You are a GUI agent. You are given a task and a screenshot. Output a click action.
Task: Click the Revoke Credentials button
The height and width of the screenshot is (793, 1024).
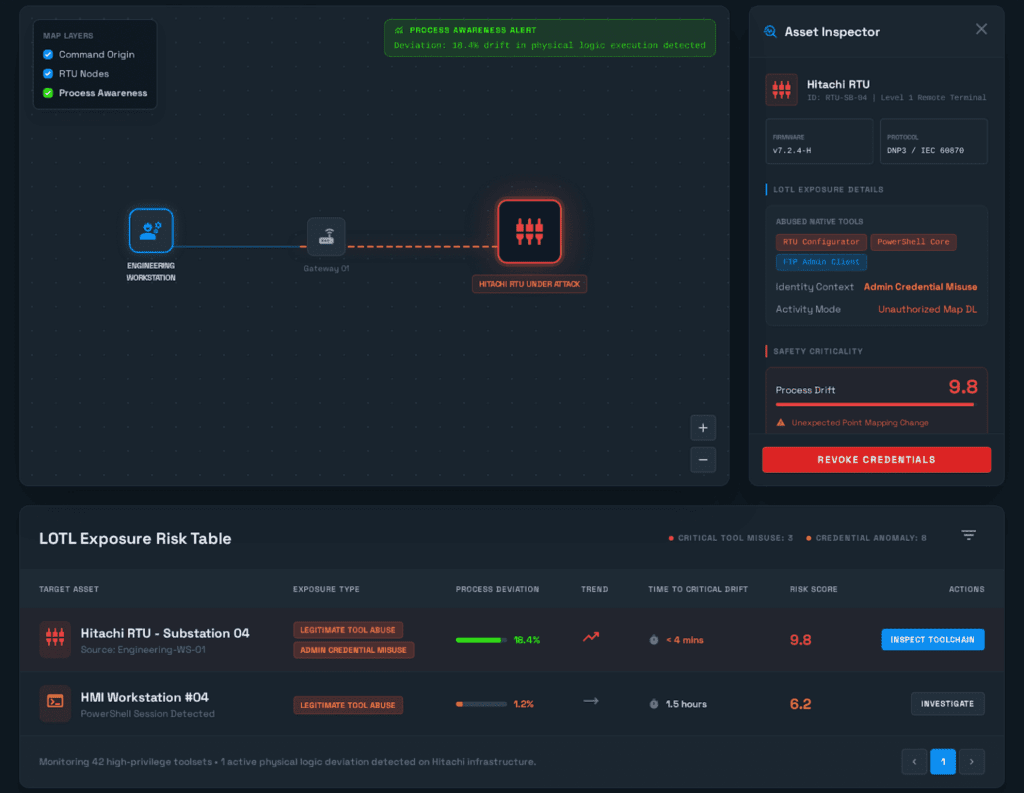[876, 460]
